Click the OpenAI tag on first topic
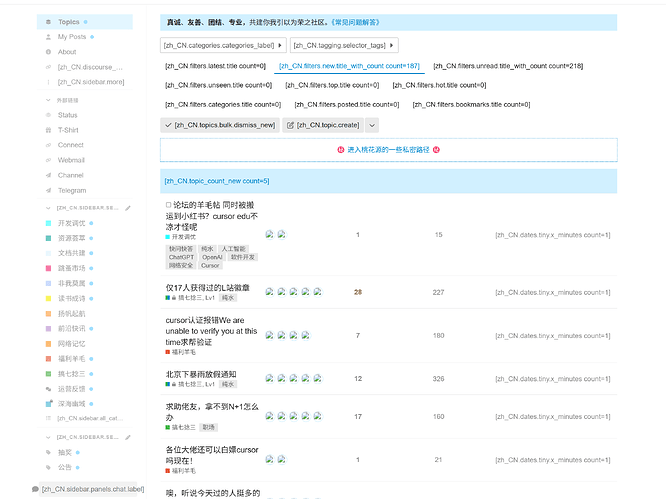The height and width of the screenshot is (499, 666). pyautogui.click(x=212, y=257)
